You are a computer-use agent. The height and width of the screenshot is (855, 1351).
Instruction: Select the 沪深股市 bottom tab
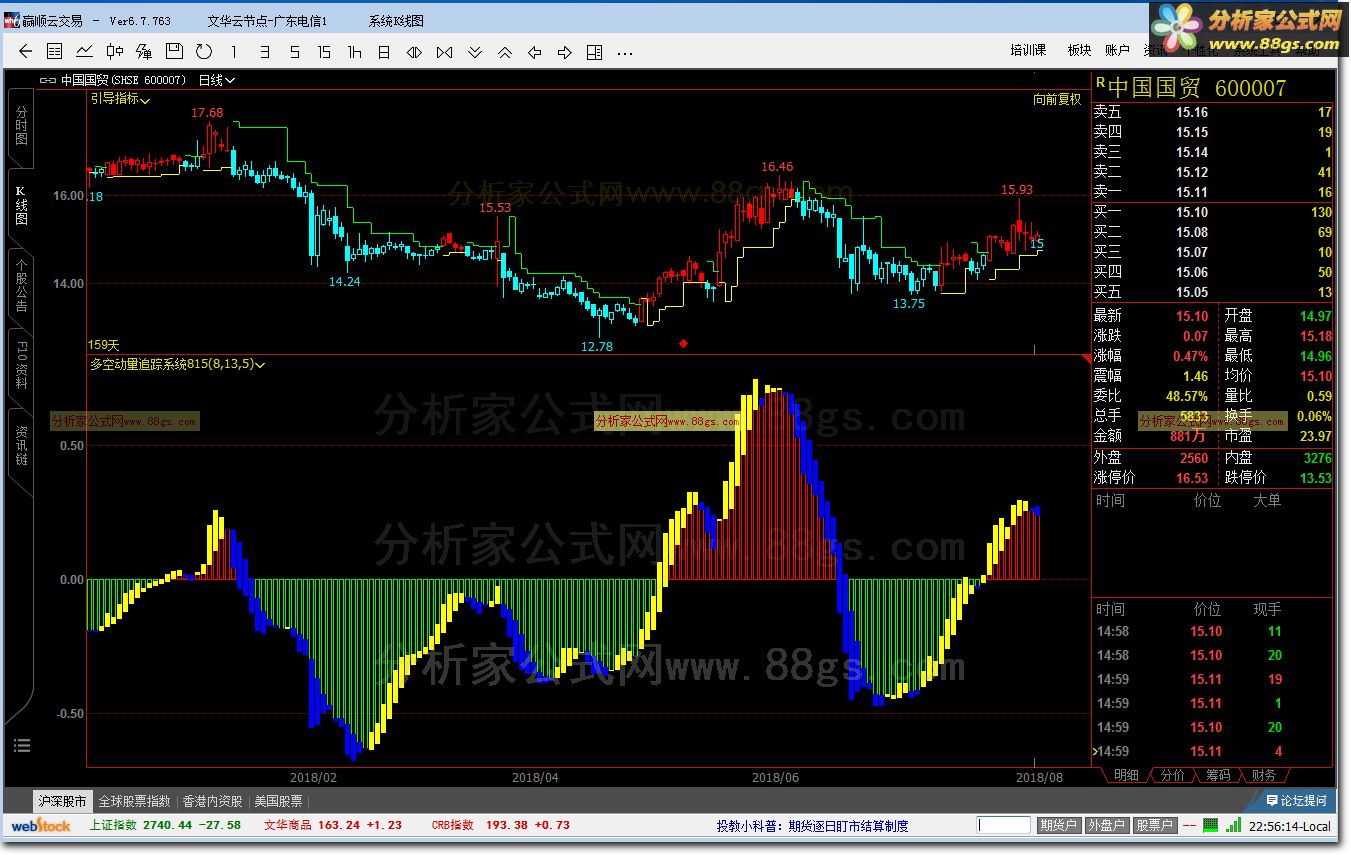63,801
